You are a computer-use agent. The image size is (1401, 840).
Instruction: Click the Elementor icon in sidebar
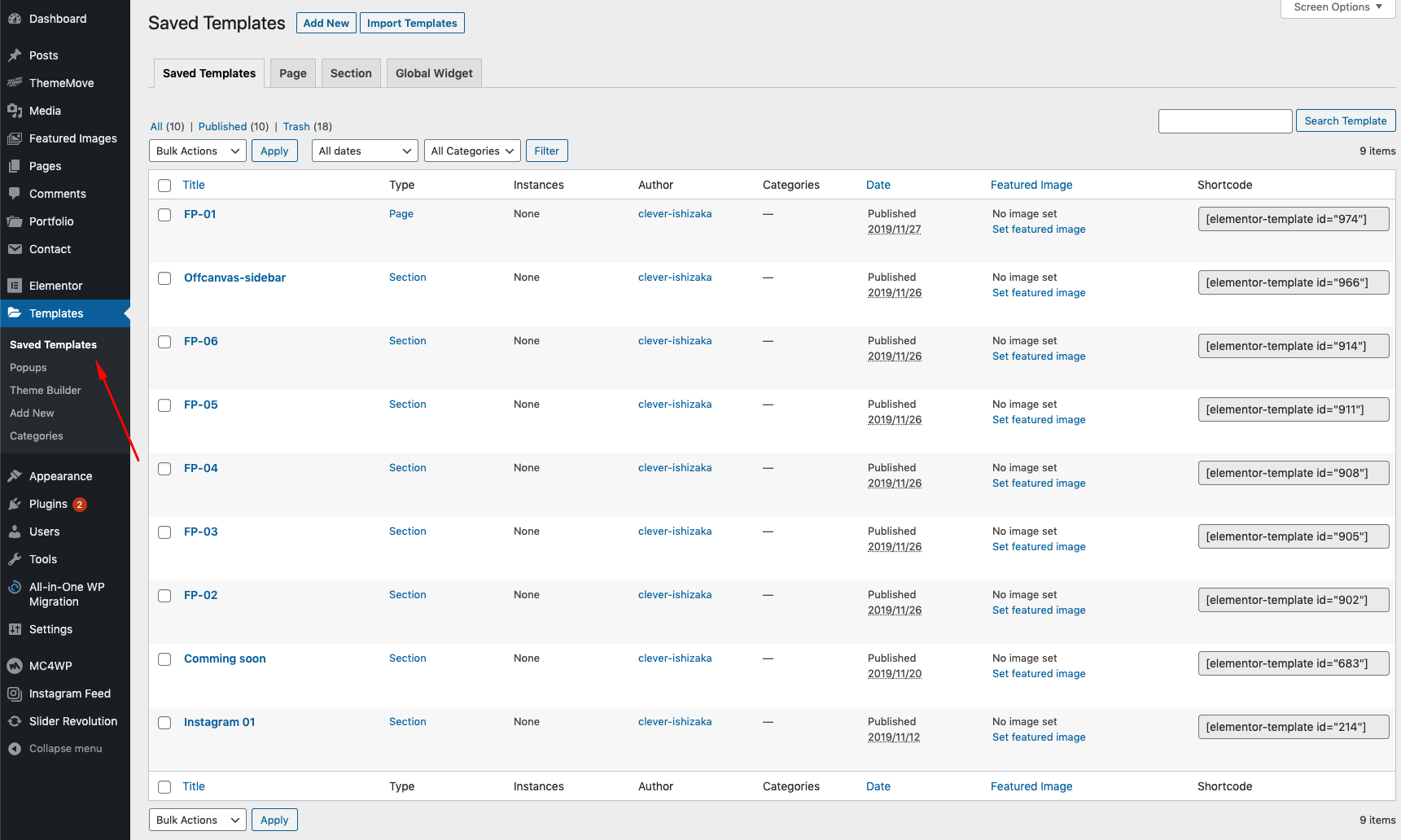pyautogui.click(x=15, y=286)
